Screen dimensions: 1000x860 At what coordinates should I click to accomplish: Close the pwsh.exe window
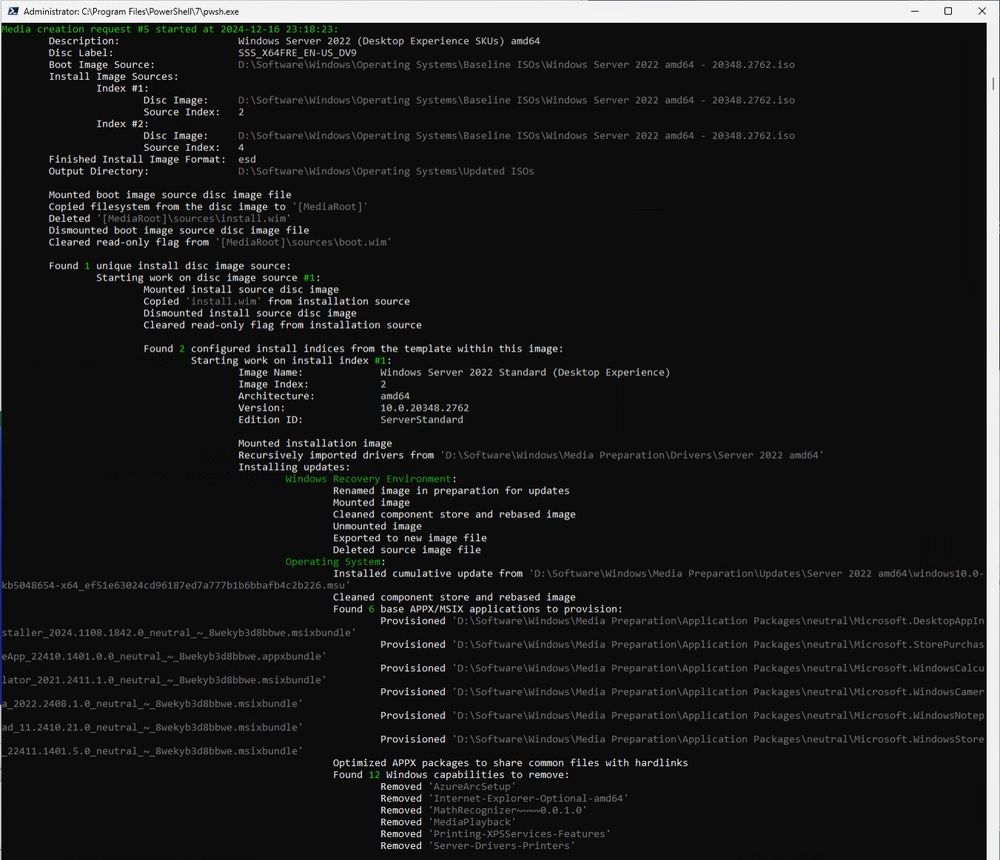pyautogui.click(x=982, y=11)
